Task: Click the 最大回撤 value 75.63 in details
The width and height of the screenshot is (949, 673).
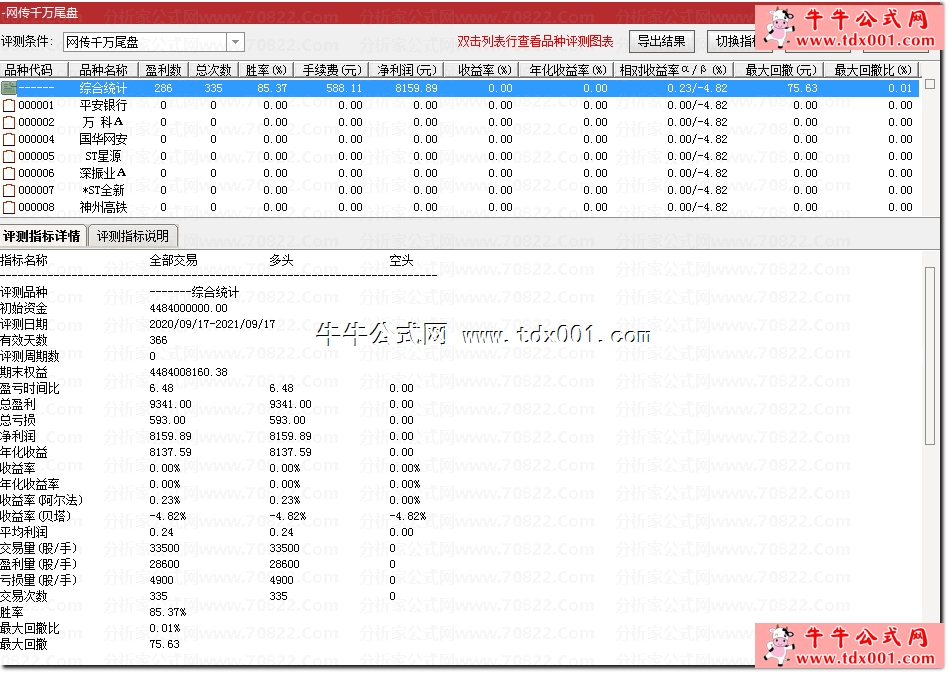Action: tap(165, 645)
